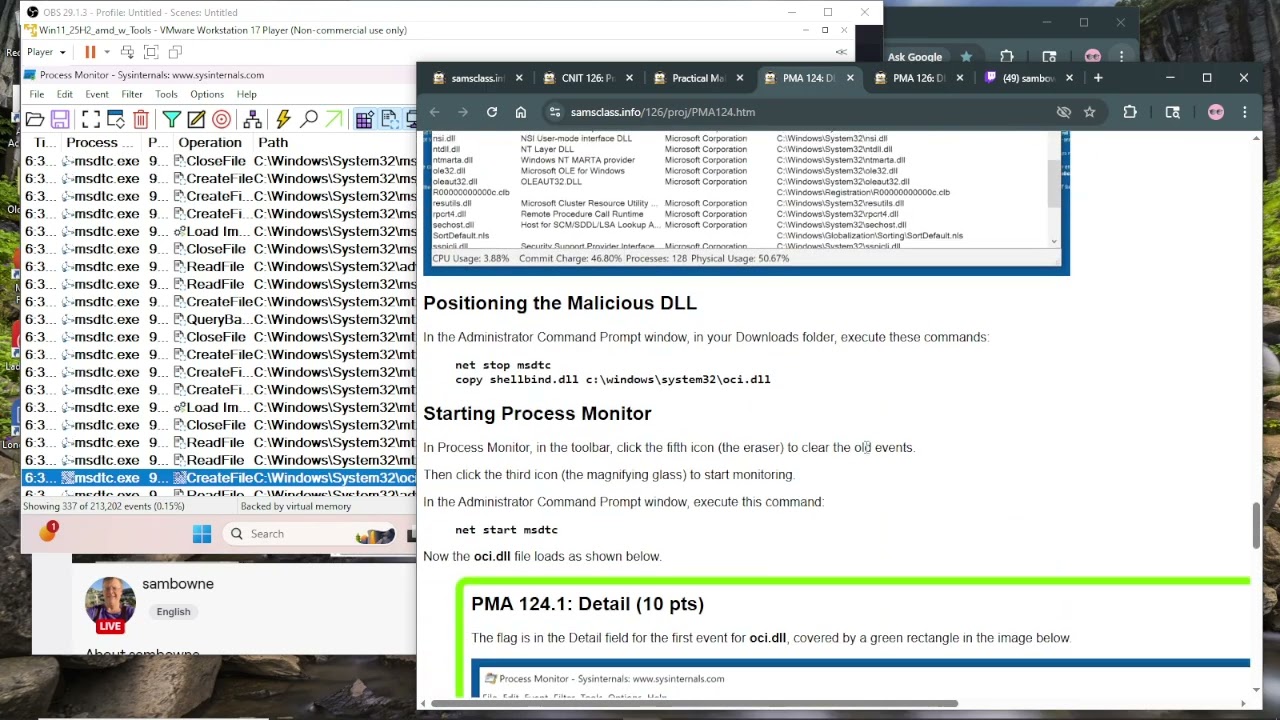The image size is (1280, 720).
Task: Expand the VMware Player dropdown menu
Action: [46, 52]
